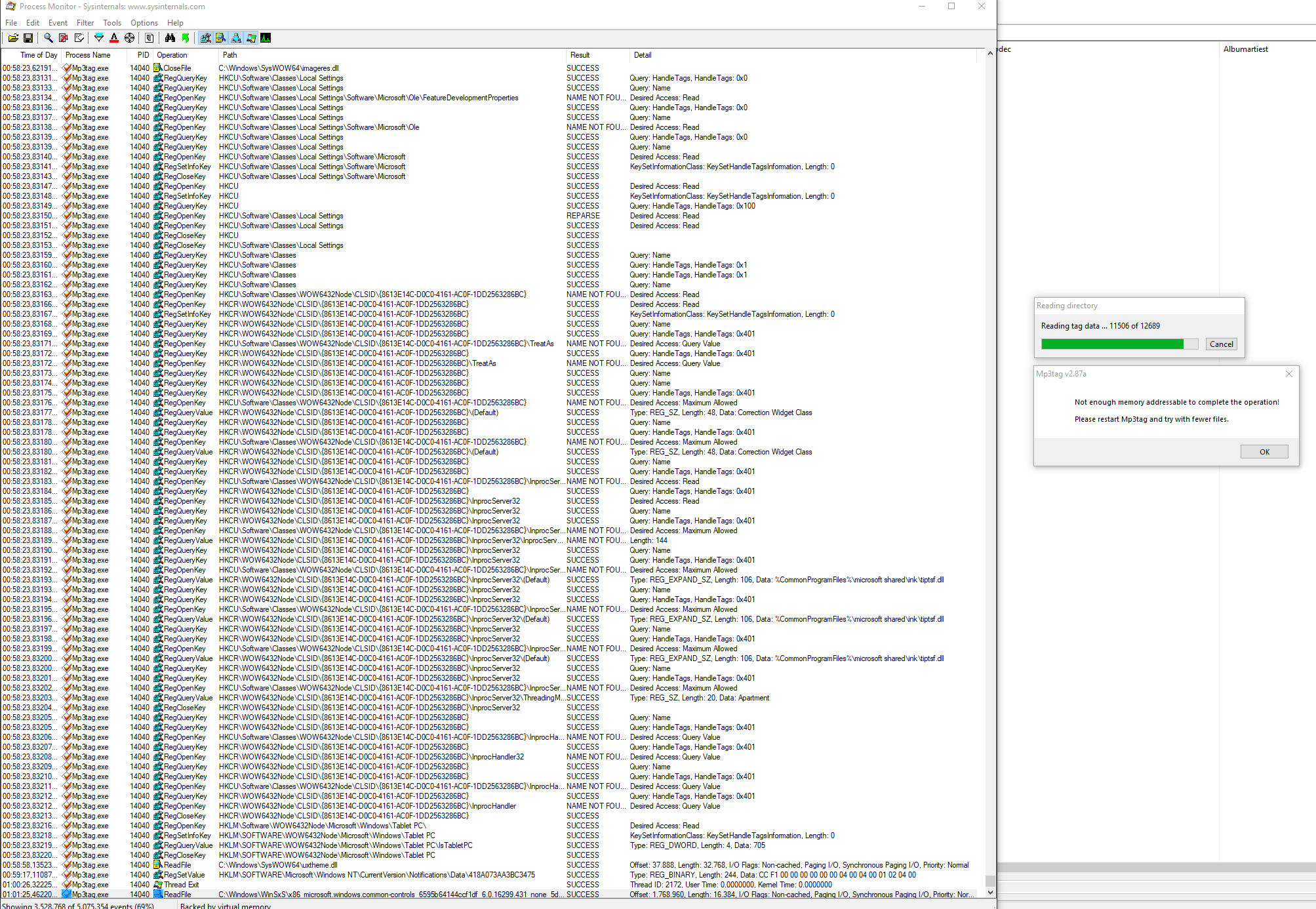Open the Filter funnel icon
Image resolution: width=1316 pixels, height=909 pixels.
(x=99, y=38)
